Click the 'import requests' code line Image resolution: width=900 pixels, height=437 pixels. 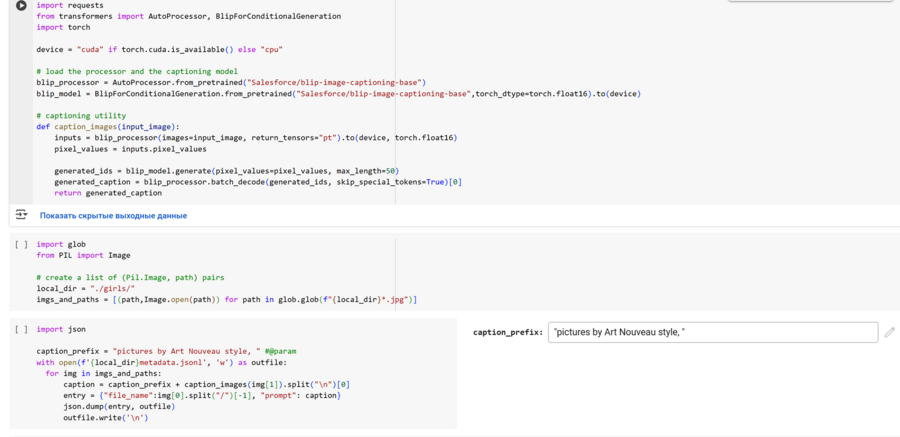point(70,5)
